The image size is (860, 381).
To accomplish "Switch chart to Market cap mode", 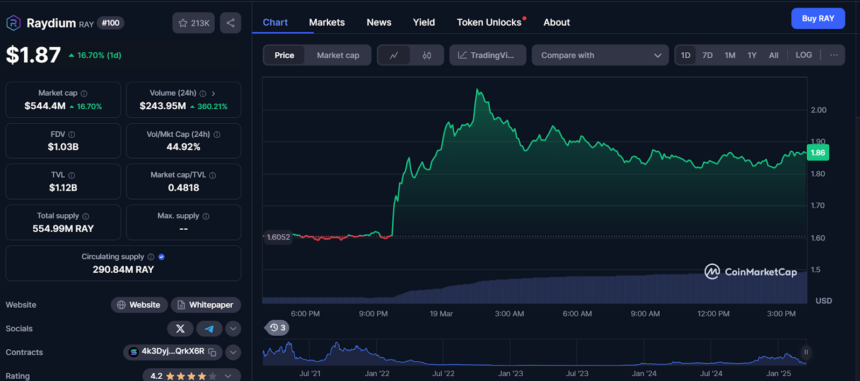I will 338,55.
